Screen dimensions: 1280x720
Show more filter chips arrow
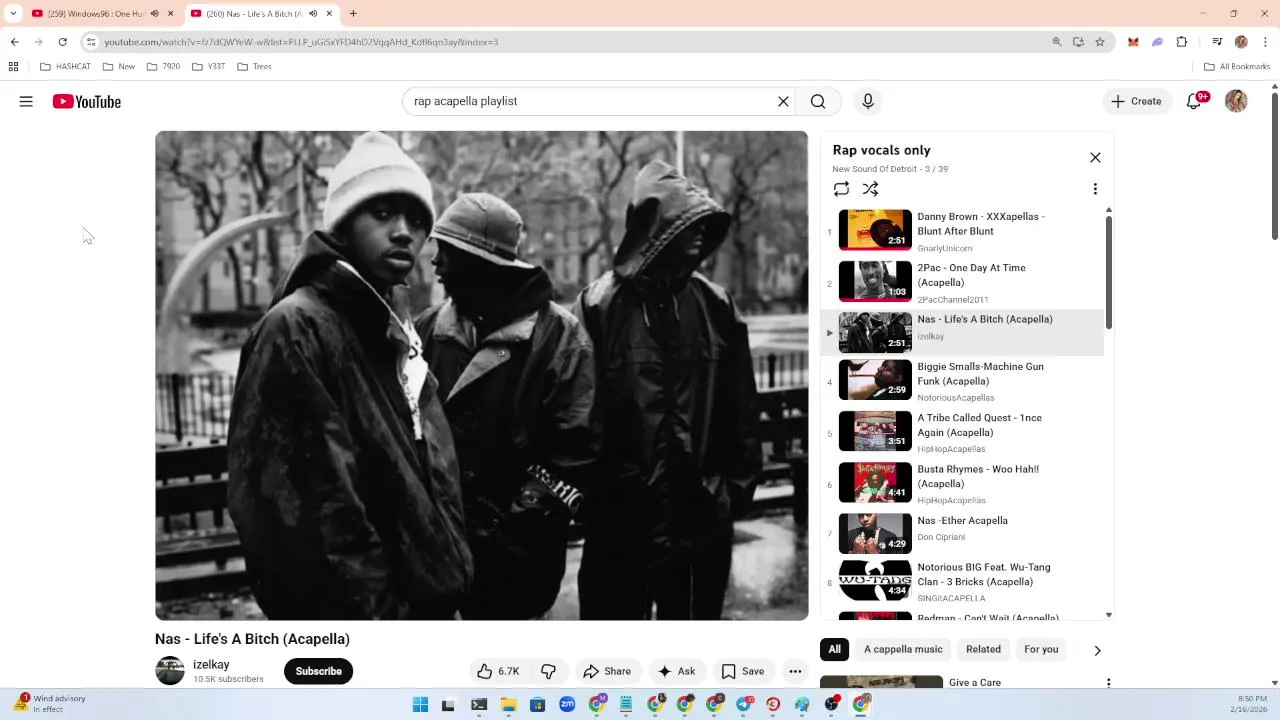1097,650
